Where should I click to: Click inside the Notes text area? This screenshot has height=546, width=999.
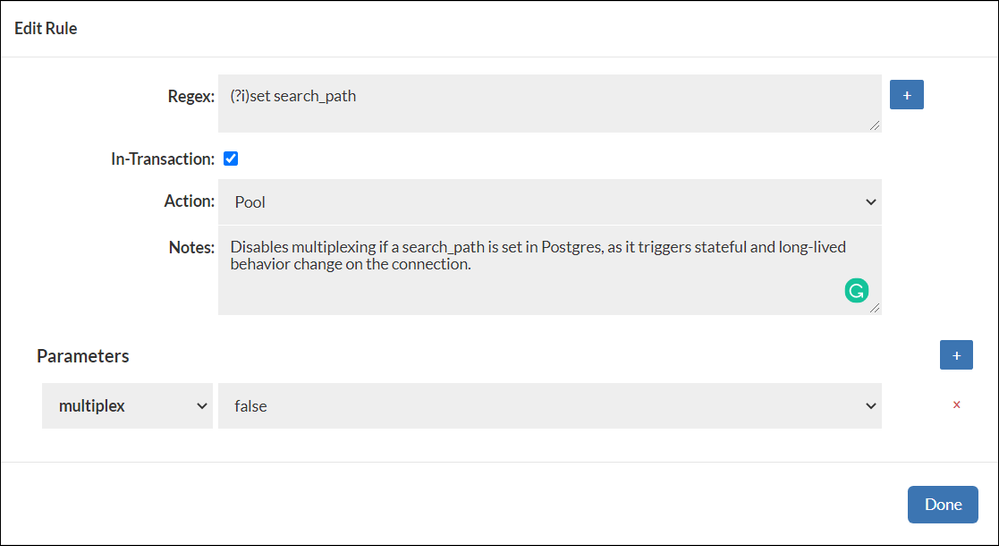(550, 270)
